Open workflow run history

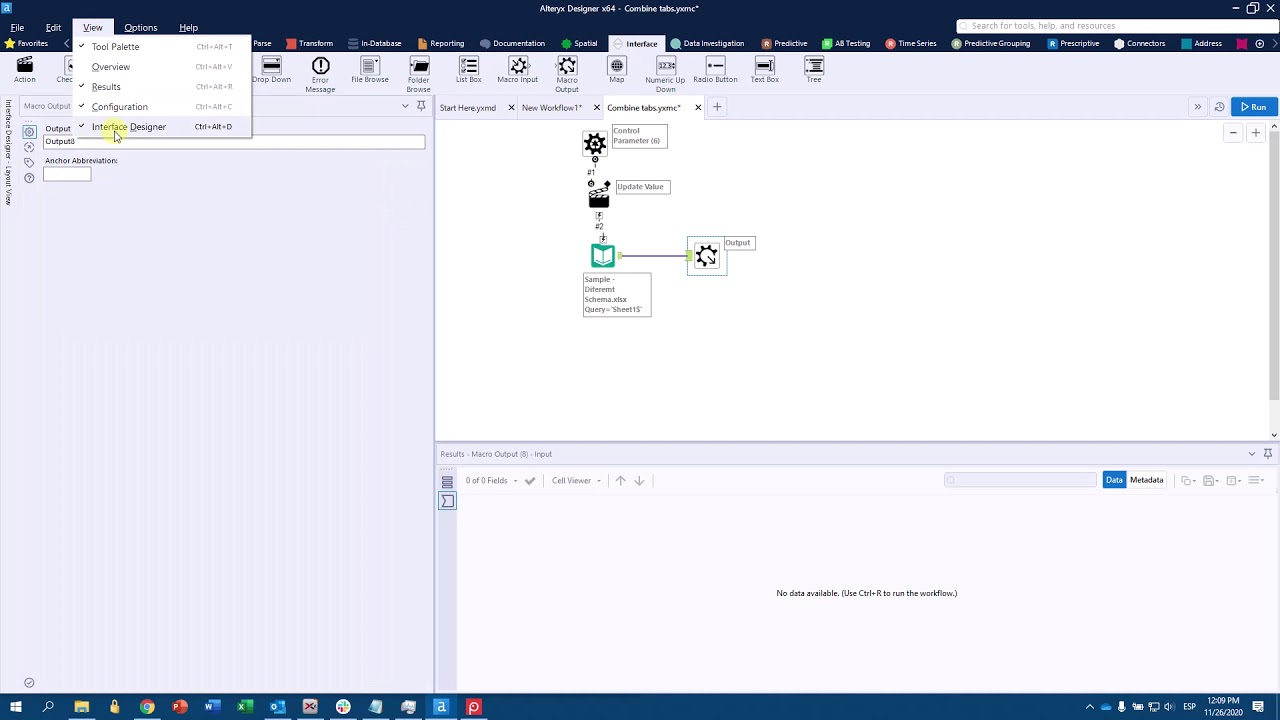(1219, 107)
